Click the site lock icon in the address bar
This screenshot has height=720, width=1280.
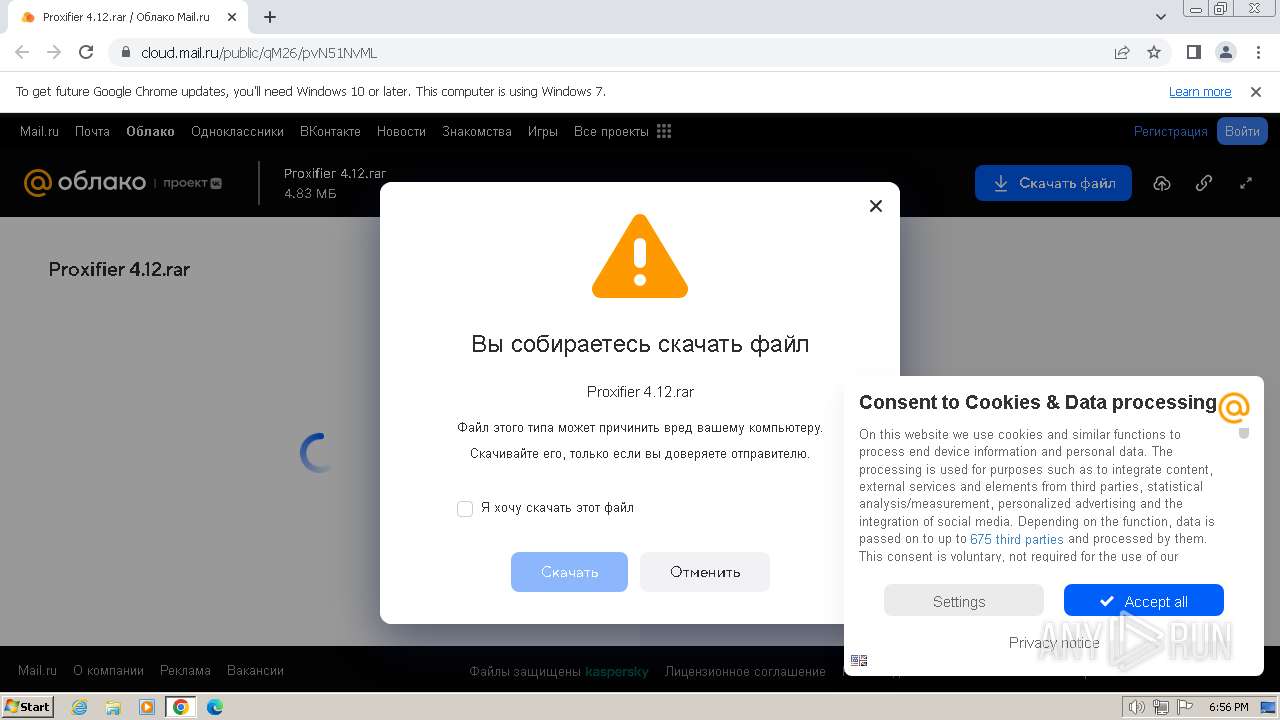(x=125, y=52)
